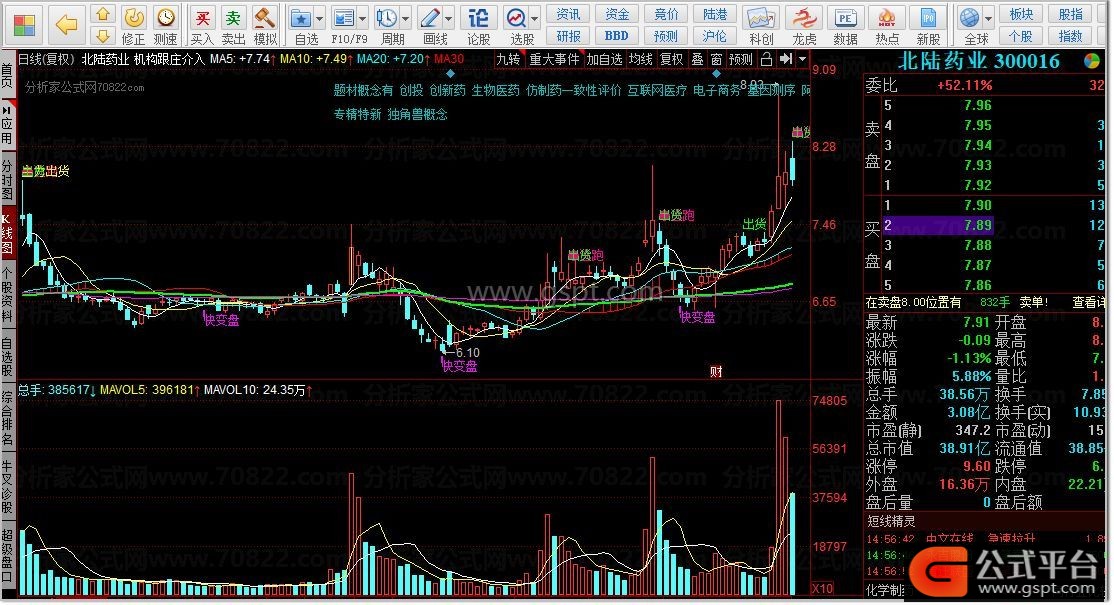
Task: Switch to the 自选股 sidebar tab
Action: [x=7, y=356]
